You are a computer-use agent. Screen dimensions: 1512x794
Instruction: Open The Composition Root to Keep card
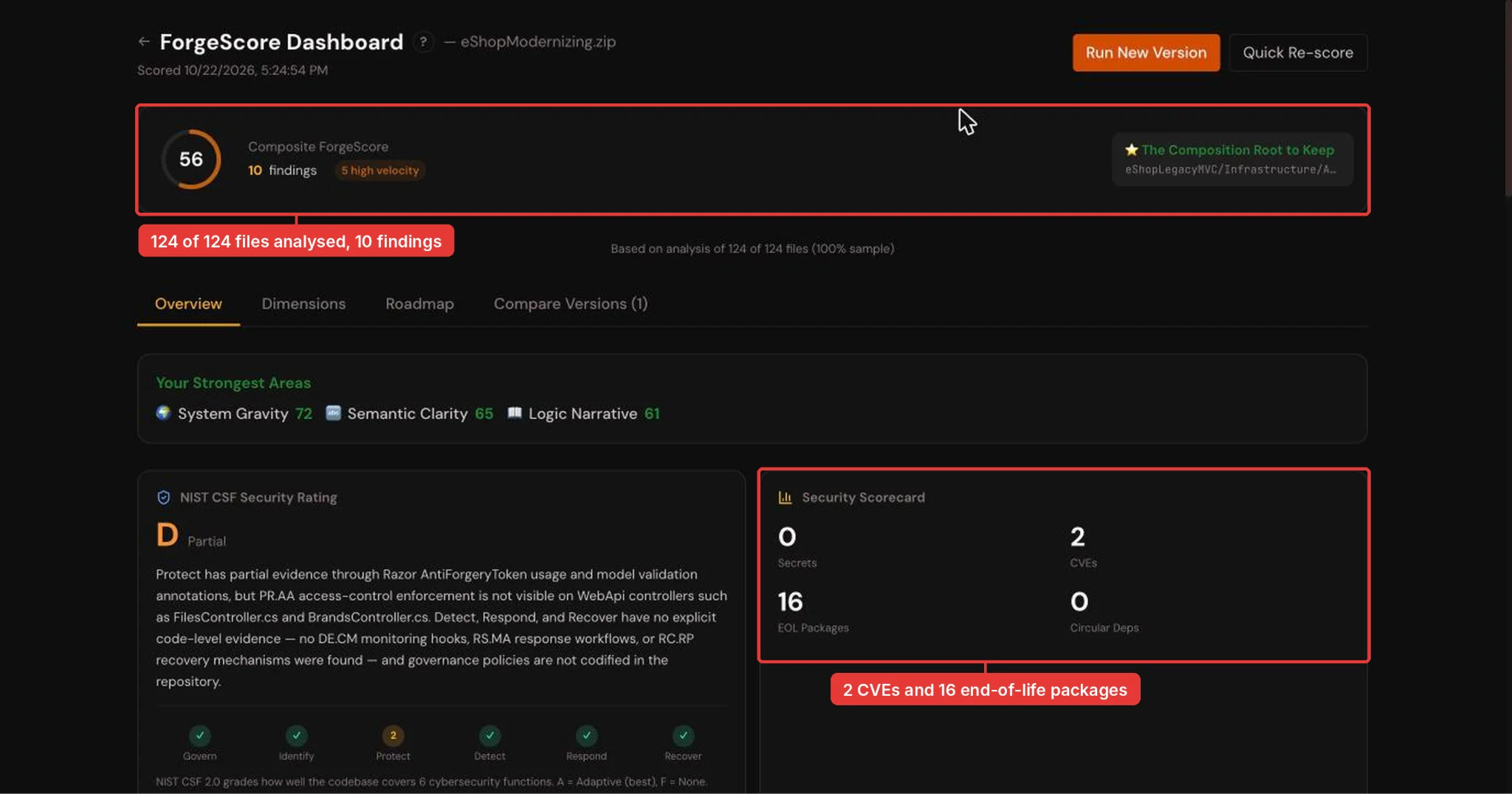tap(1232, 159)
